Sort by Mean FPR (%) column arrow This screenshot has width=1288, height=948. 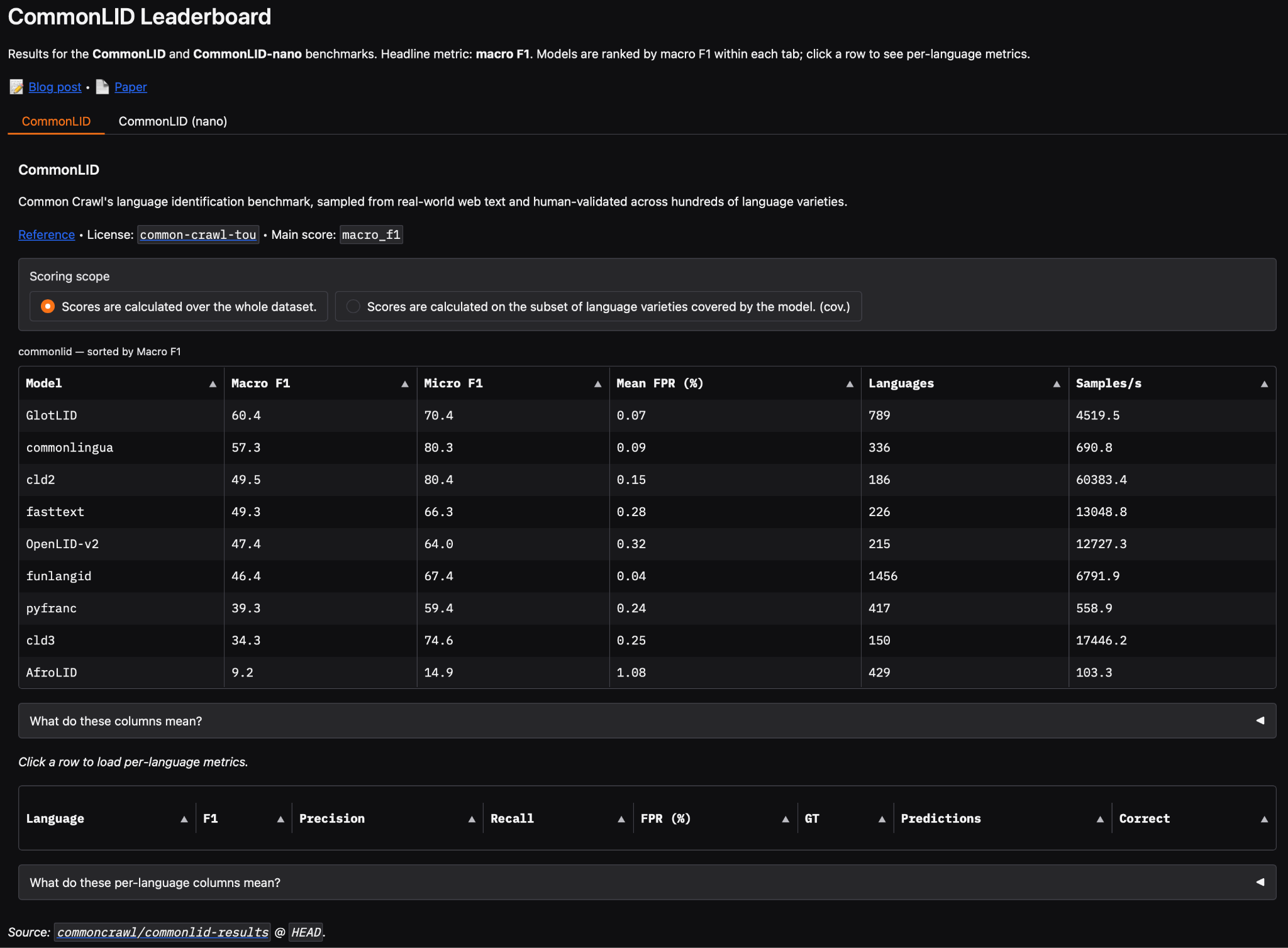850,384
